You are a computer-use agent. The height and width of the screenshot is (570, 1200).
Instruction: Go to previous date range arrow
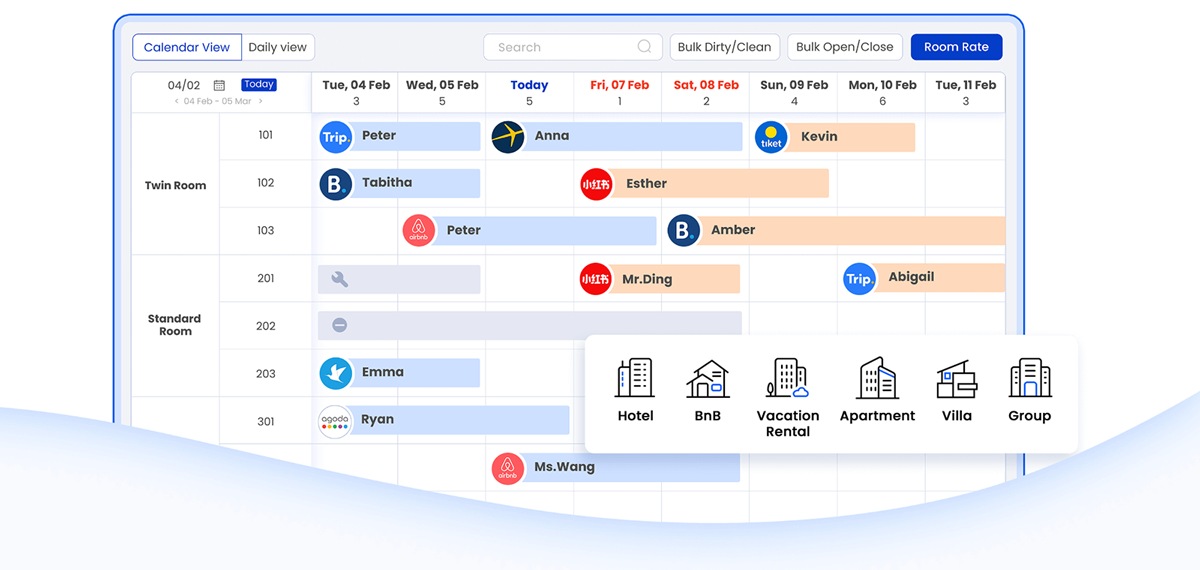tap(177, 101)
